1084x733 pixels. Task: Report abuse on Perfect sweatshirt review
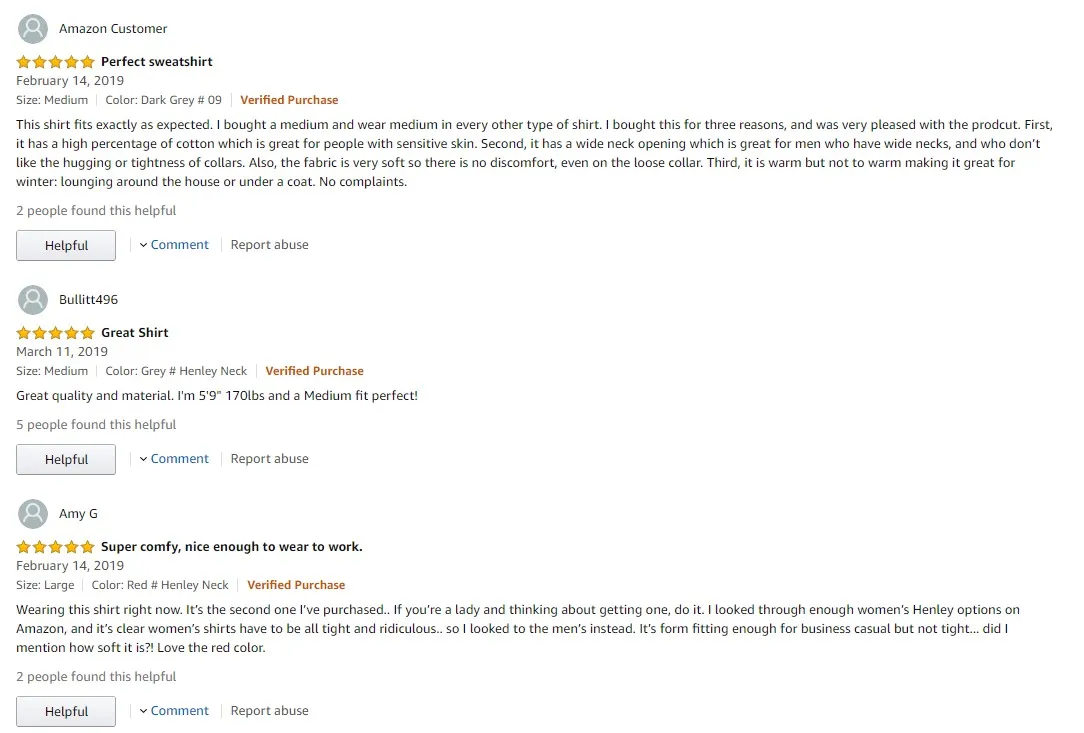[x=269, y=245]
